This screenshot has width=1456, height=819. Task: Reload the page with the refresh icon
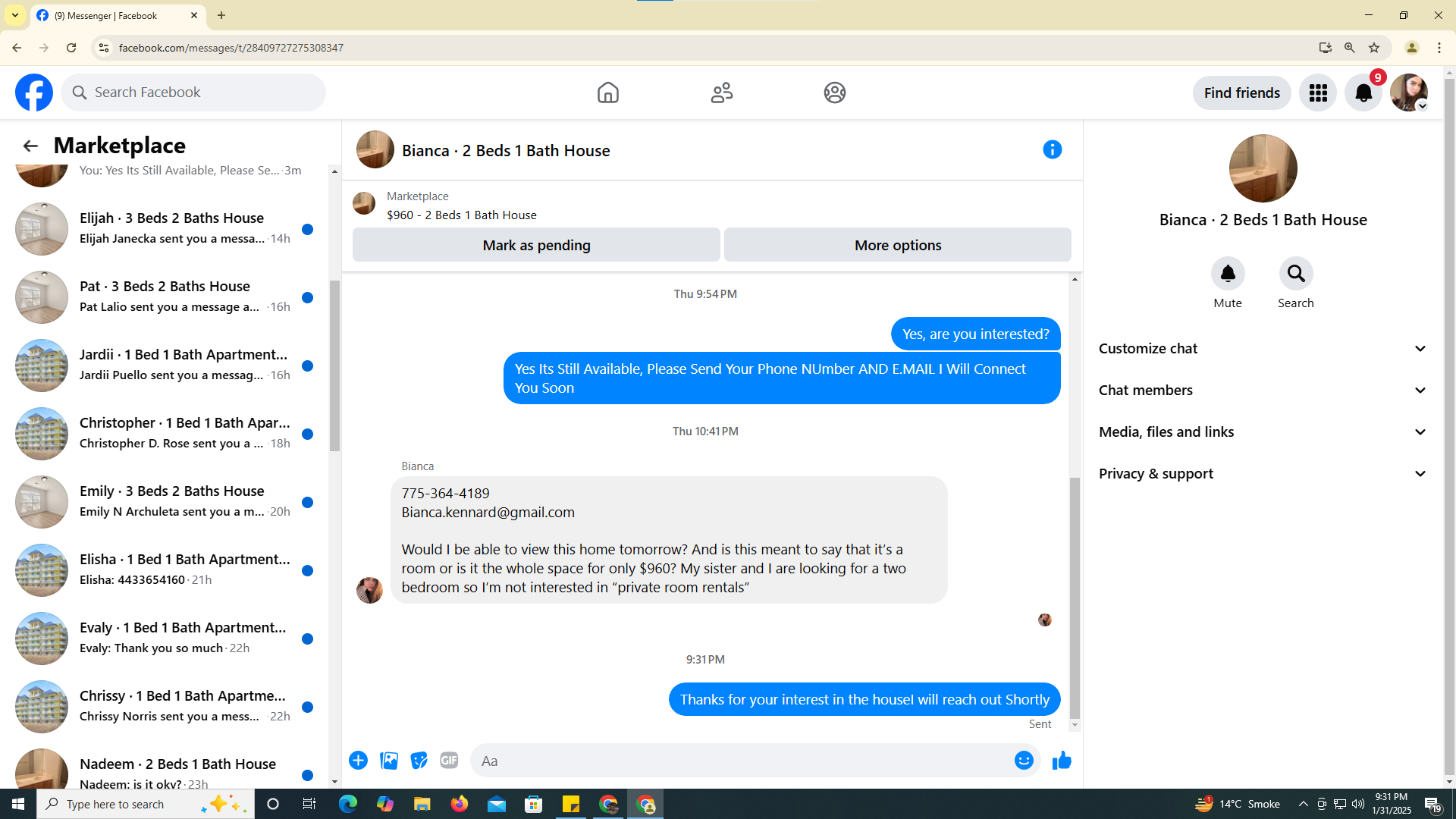(71, 48)
